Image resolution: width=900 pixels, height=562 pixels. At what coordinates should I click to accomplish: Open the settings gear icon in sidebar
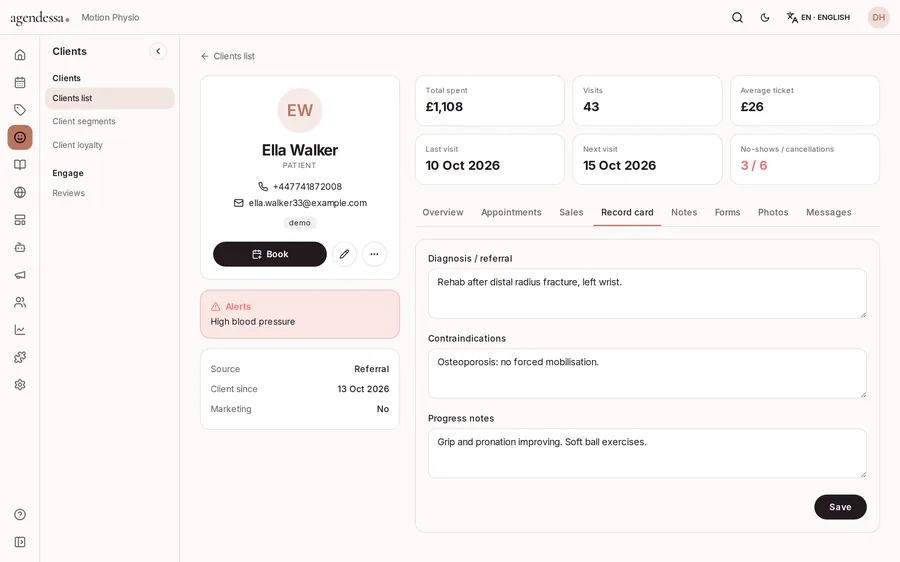click(x=20, y=385)
